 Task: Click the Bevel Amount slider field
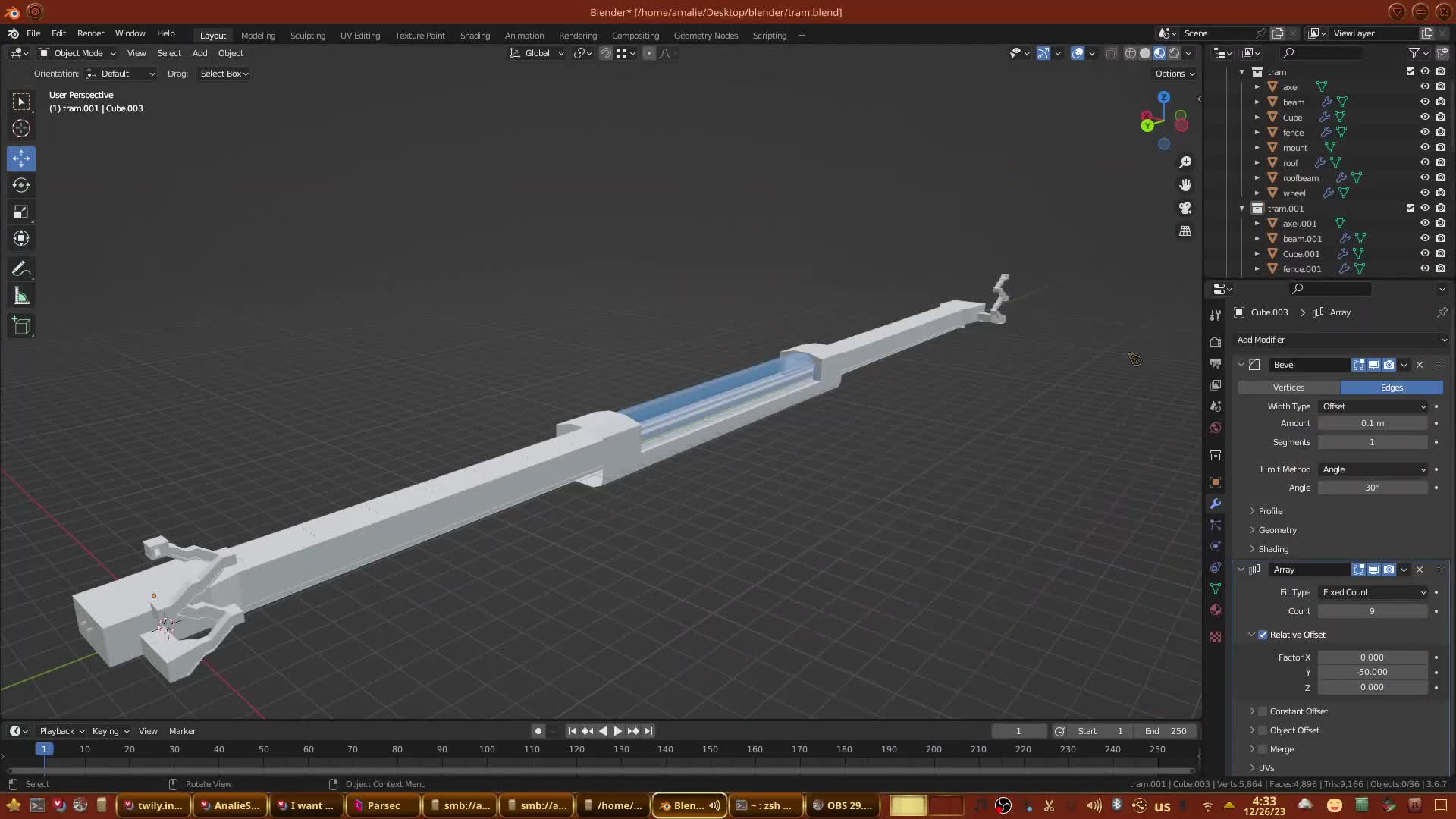pos(1372,423)
